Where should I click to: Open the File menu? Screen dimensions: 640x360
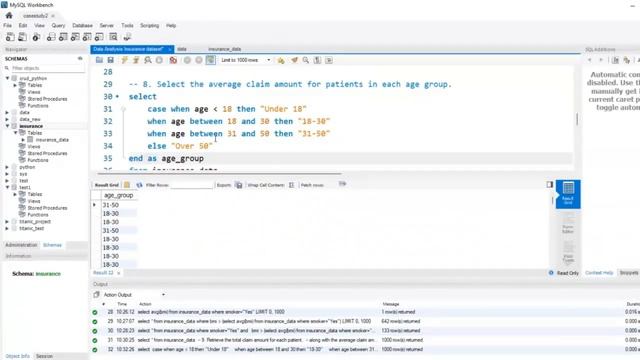(x=7, y=25)
